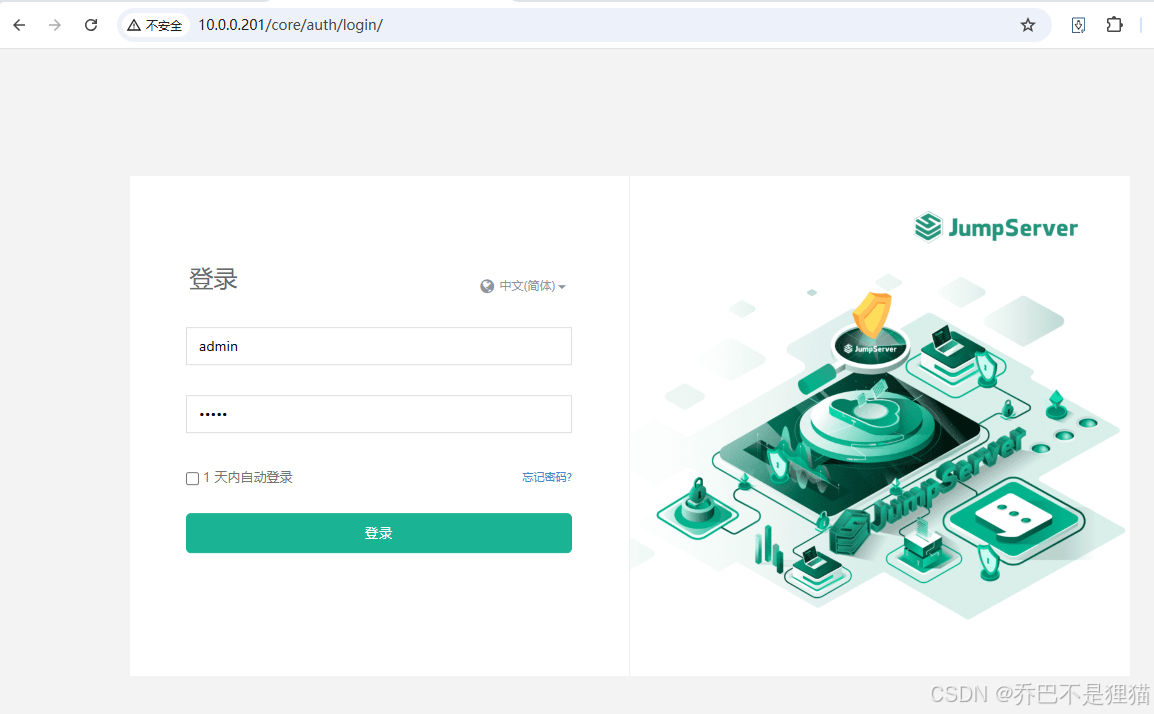Open the downloads icon in the browser toolbar

(x=1078, y=25)
